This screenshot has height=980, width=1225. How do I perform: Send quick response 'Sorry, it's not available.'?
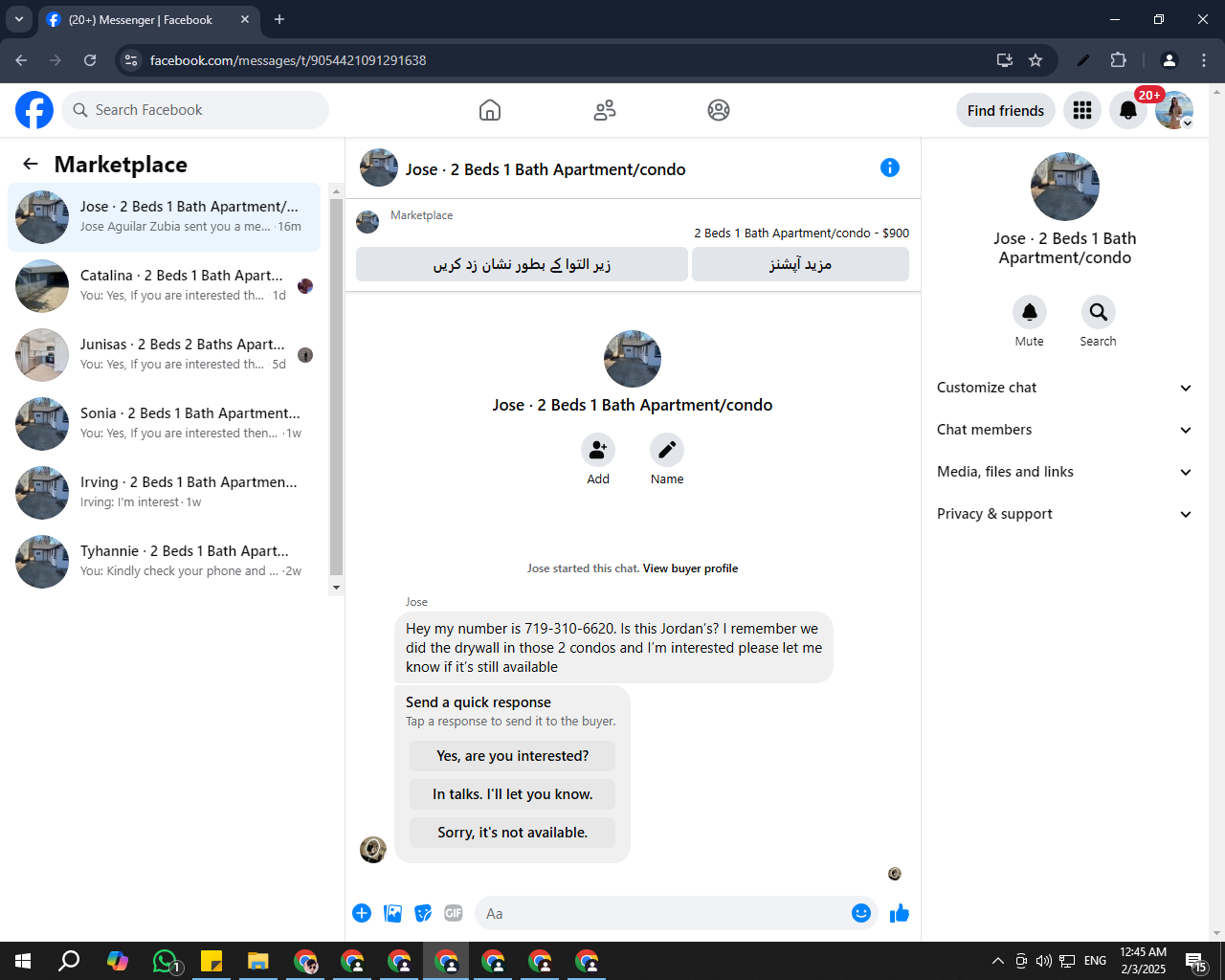point(513,833)
